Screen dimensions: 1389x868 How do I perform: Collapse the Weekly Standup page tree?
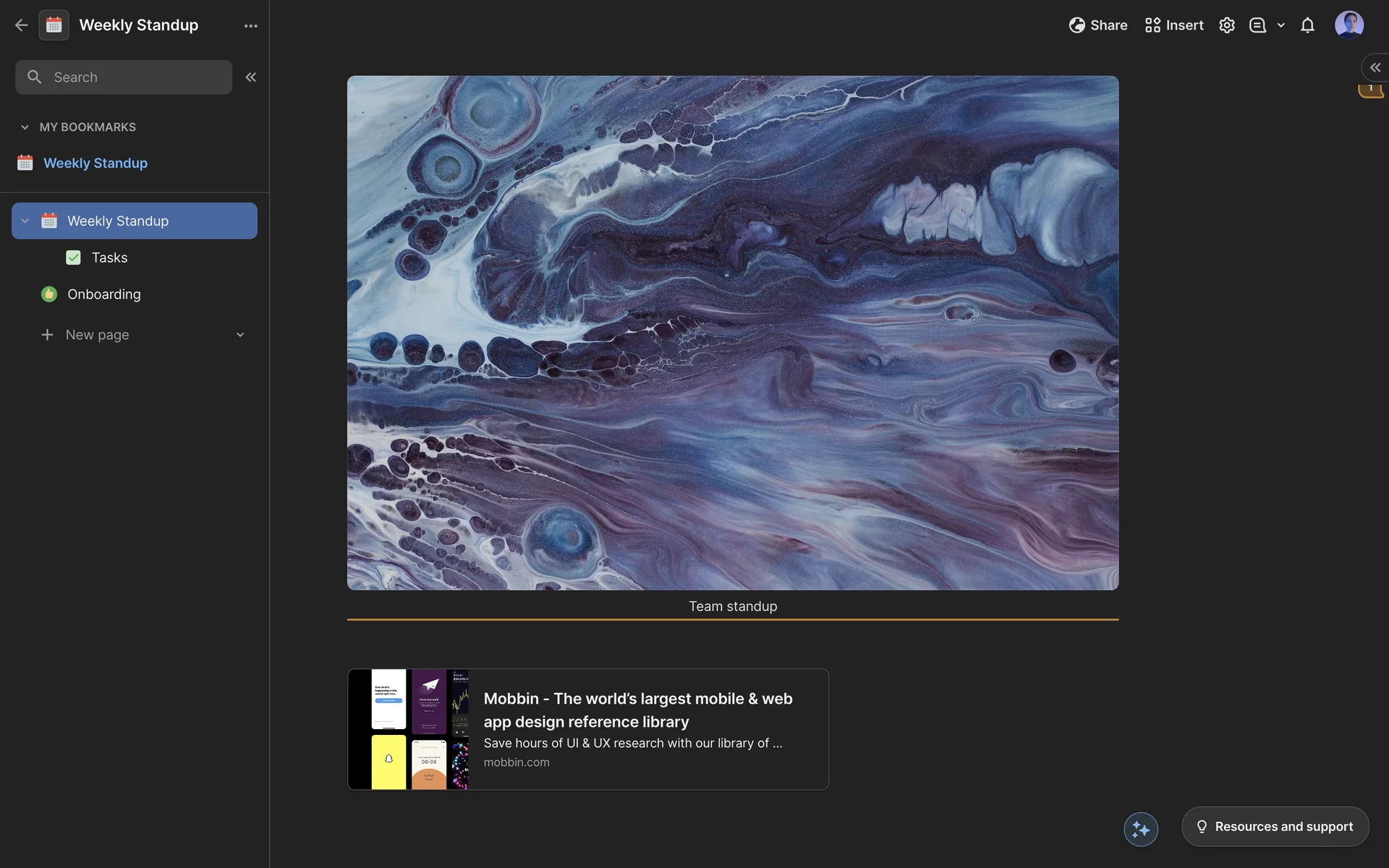(25, 221)
